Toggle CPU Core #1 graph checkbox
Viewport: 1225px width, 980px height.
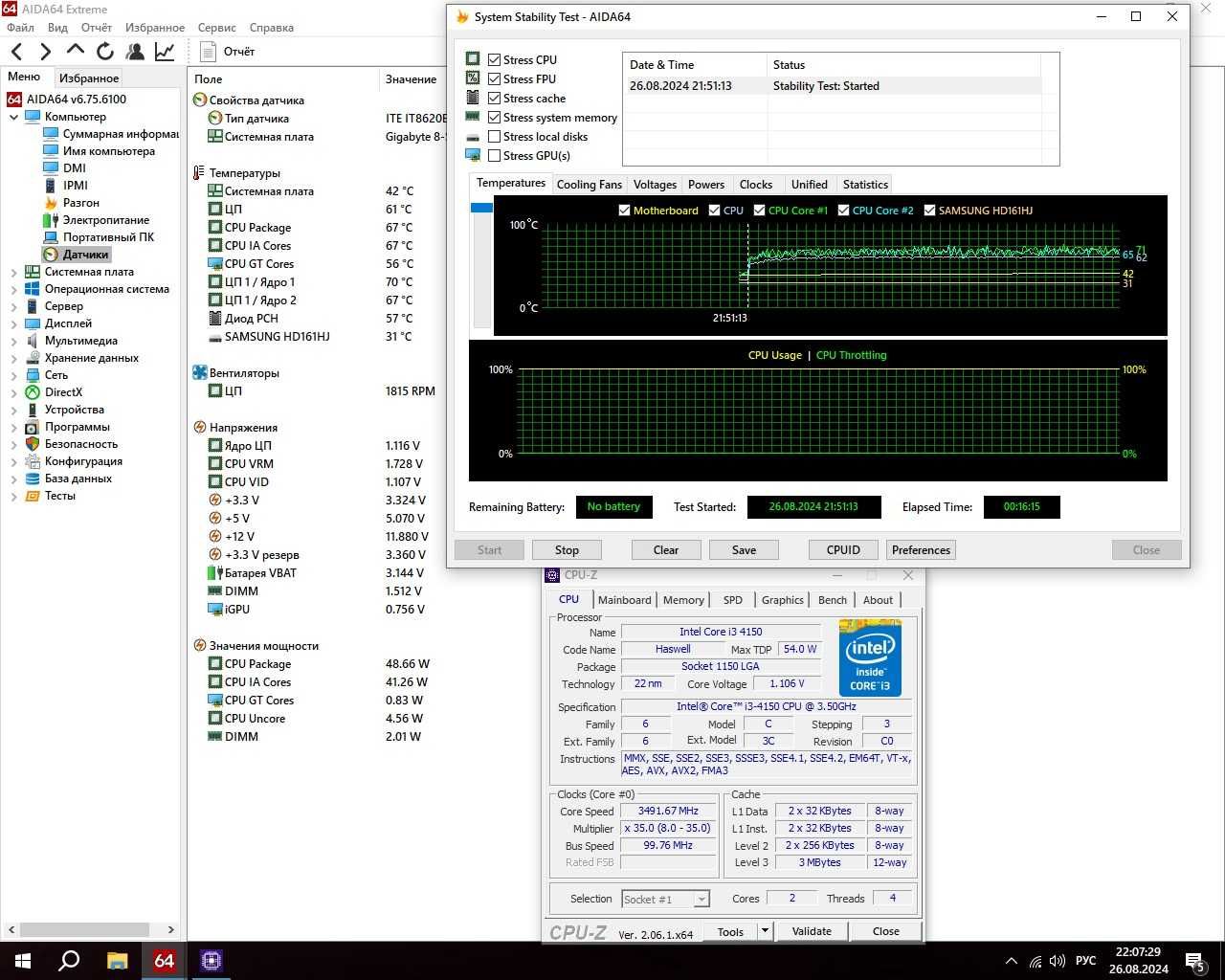point(759,211)
